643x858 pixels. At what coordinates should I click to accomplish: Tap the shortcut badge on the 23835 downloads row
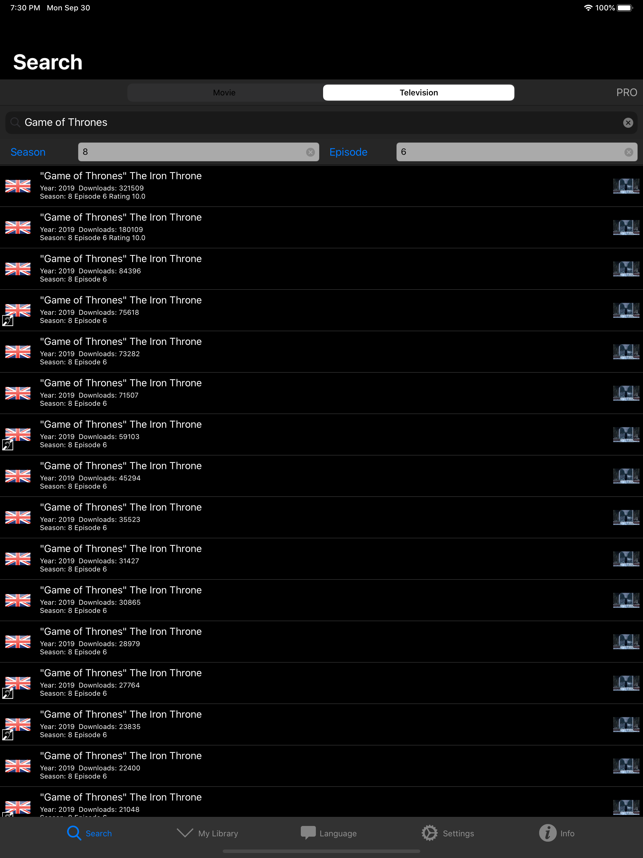7,735
